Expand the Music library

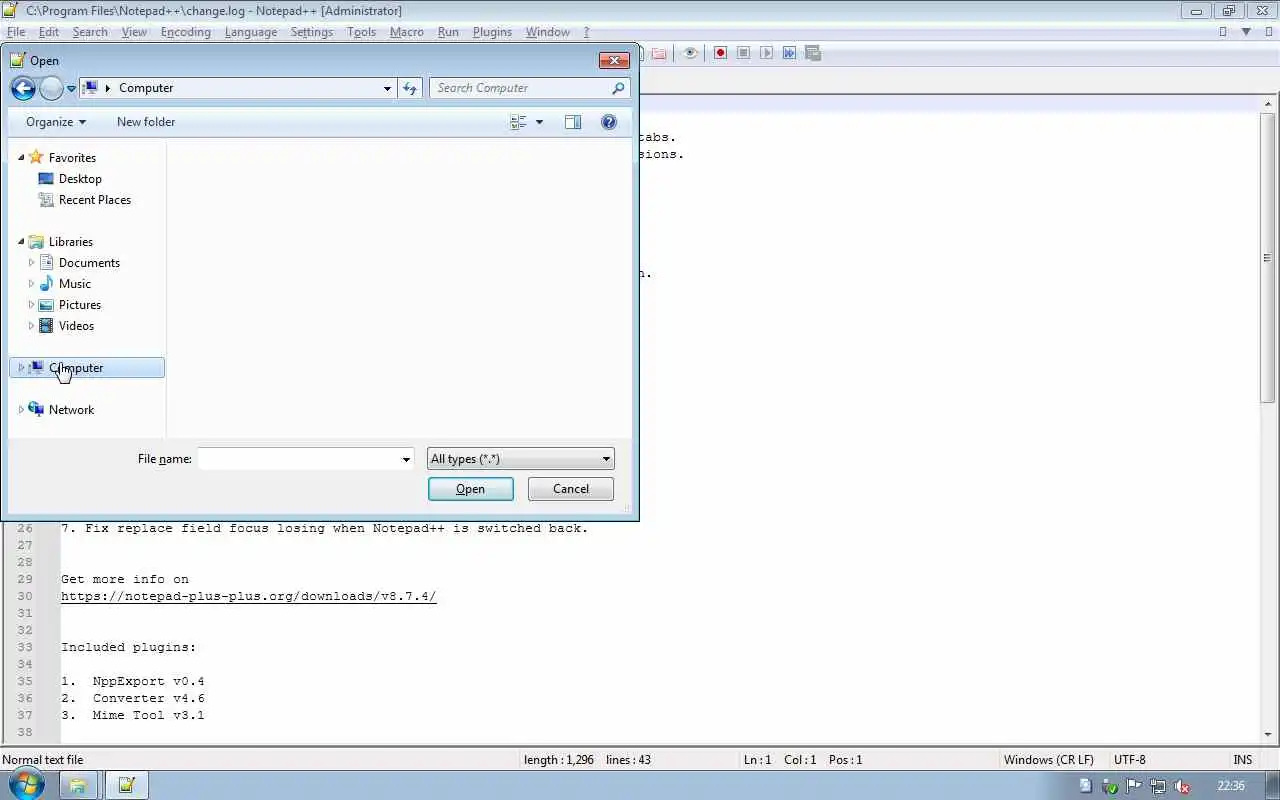tap(31, 284)
